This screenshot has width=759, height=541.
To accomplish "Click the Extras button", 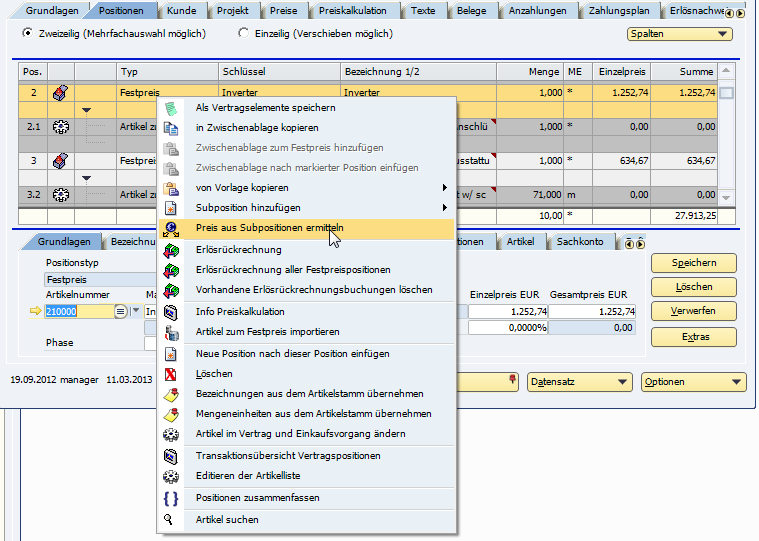I will coord(694,337).
